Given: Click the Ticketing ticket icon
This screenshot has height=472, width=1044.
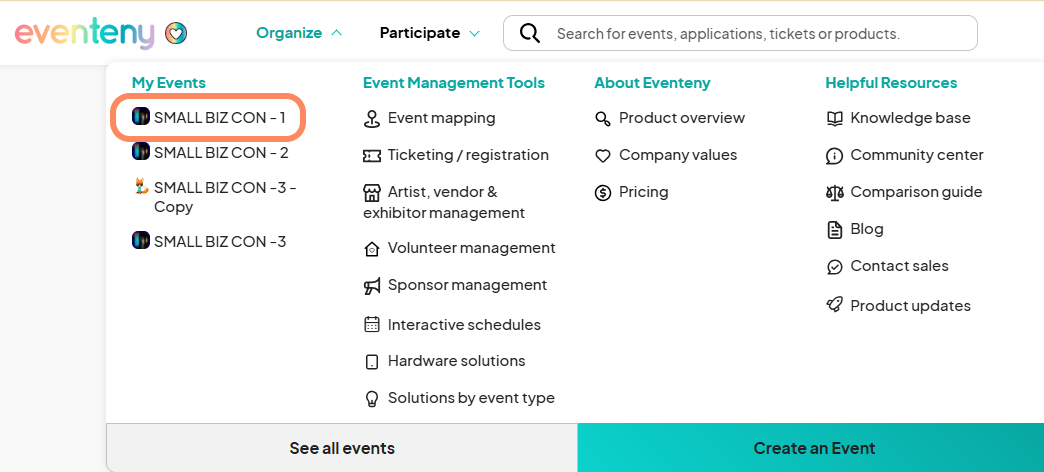Looking at the screenshot, I should 372,155.
